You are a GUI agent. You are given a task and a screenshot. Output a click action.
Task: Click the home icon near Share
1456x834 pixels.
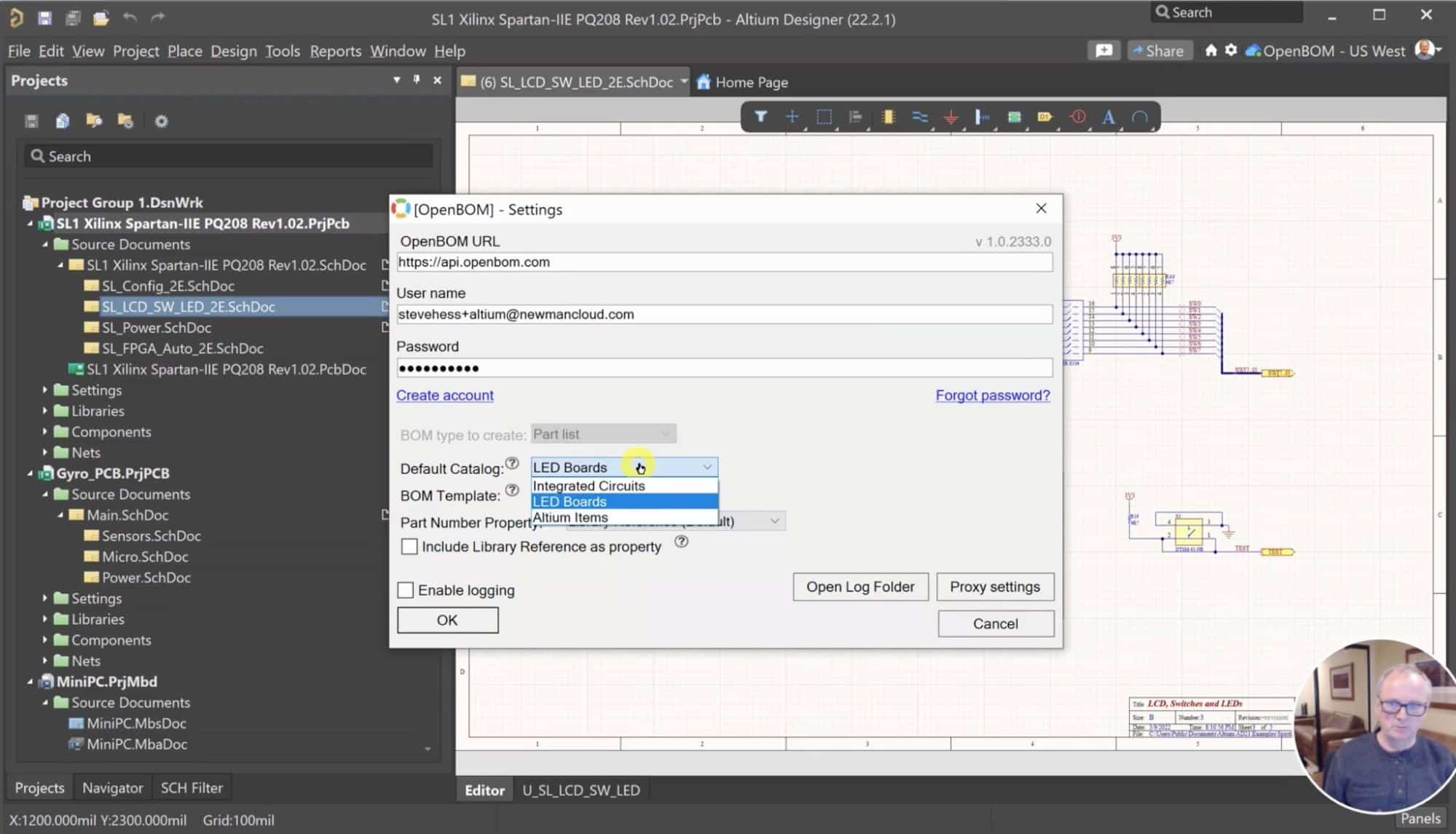pyautogui.click(x=1211, y=50)
